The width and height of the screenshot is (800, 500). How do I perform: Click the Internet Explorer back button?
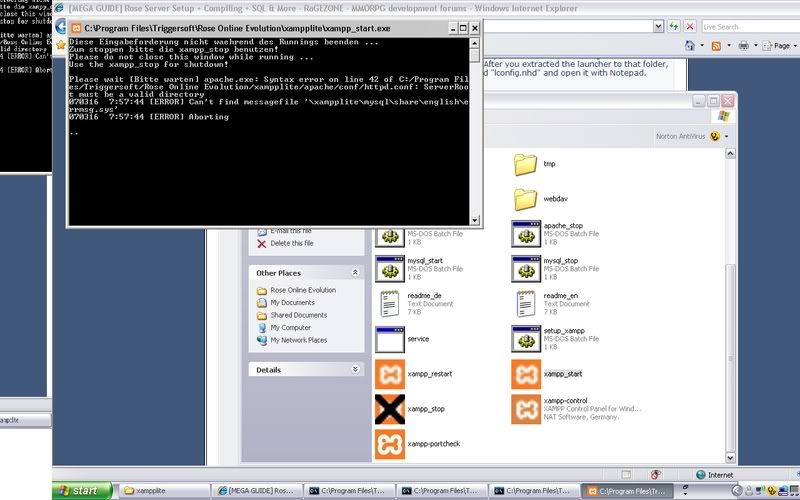point(60,27)
